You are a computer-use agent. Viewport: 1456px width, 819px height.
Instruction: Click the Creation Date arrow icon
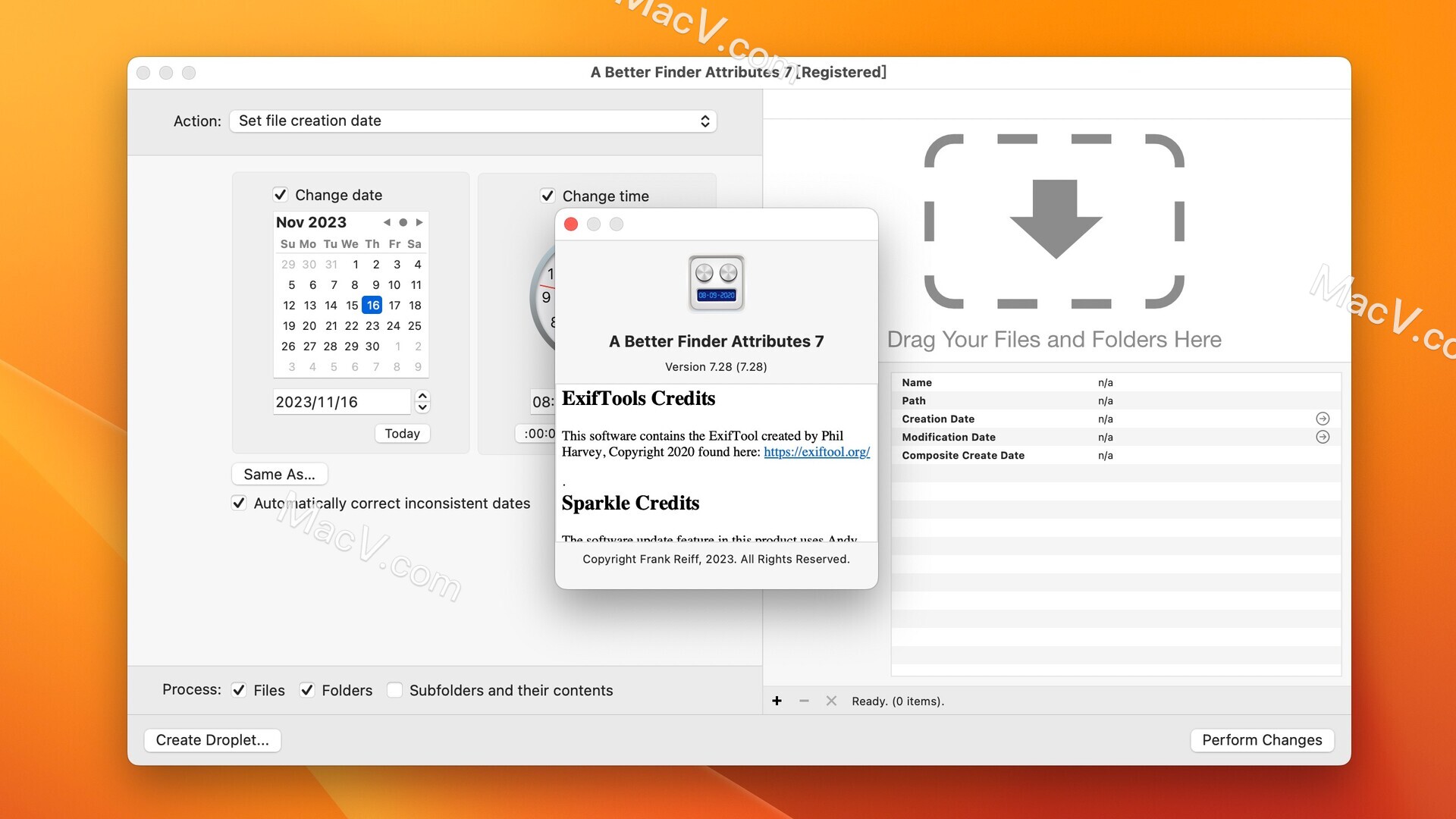click(1323, 419)
